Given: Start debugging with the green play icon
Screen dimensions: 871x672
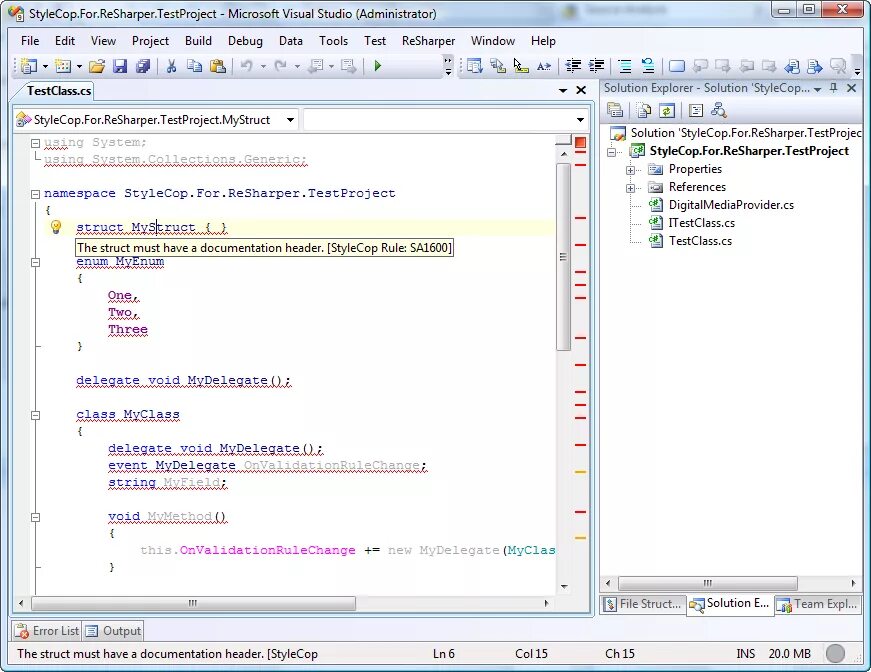Looking at the screenshot, I should (x=378, y=65).
